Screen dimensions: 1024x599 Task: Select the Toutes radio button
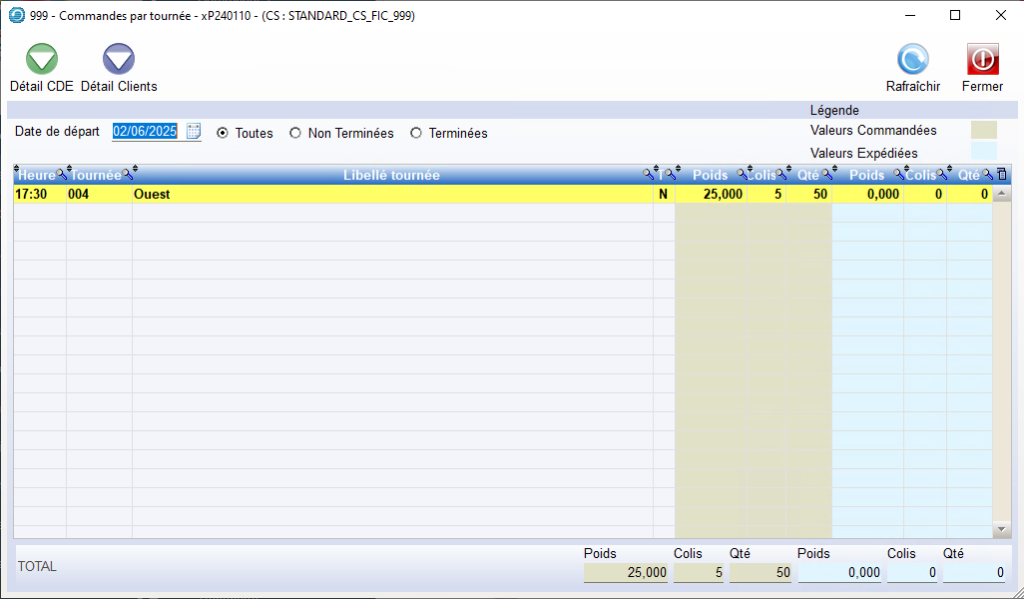pos(222,133)
